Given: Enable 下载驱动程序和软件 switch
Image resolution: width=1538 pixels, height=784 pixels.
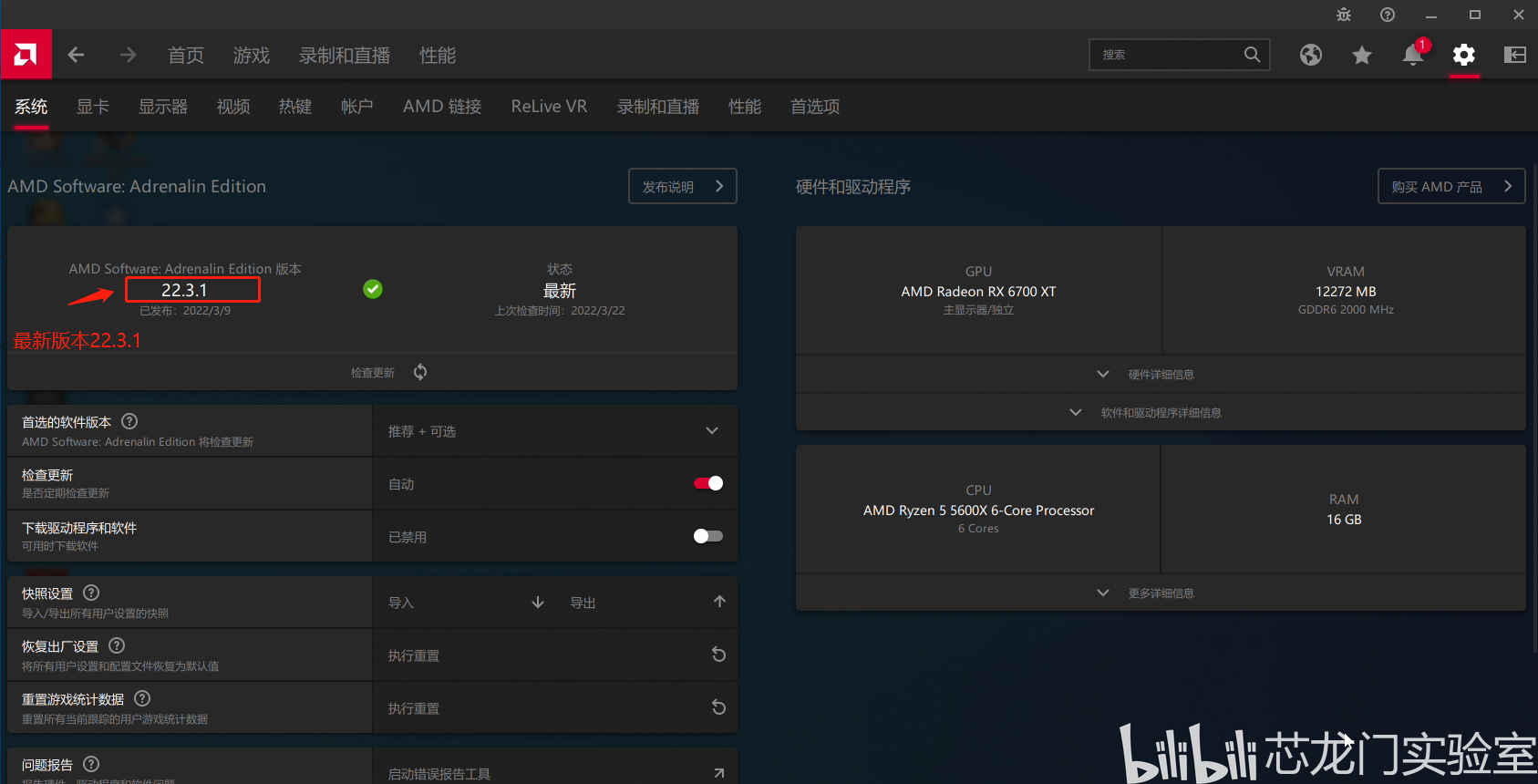Looking at the screenshot, I should point(708,536).
